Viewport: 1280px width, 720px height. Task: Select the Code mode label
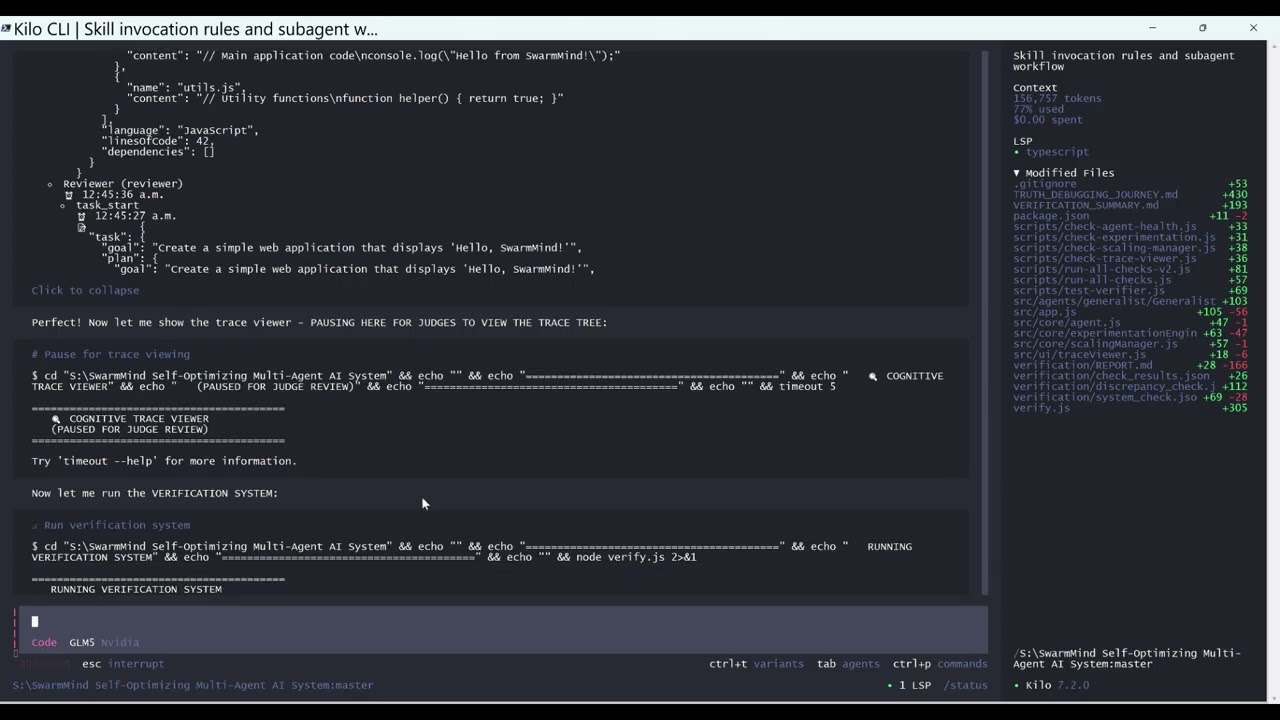(44, 642)
